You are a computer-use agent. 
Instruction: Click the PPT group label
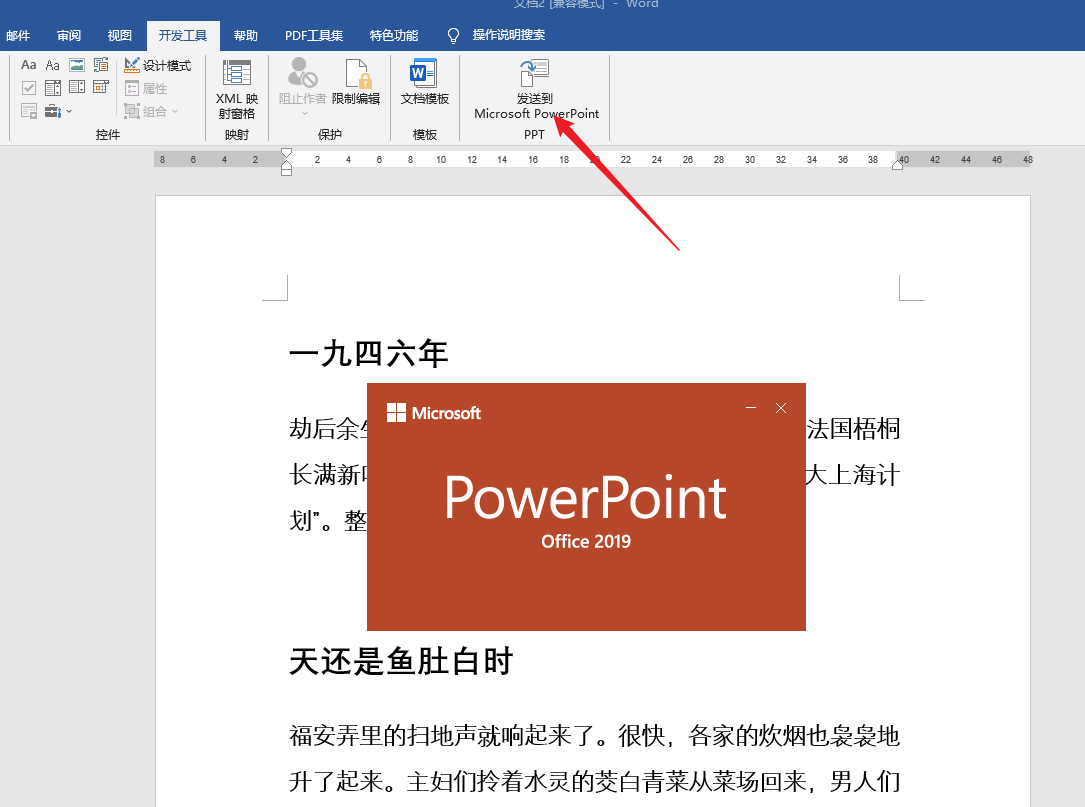click(x=534, y=134)
